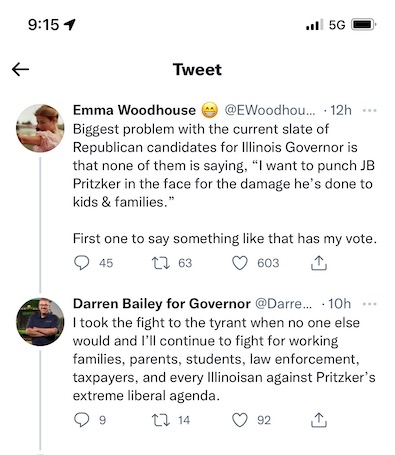Open more options on Emma Woodhouse's tweet

[369, 110]
